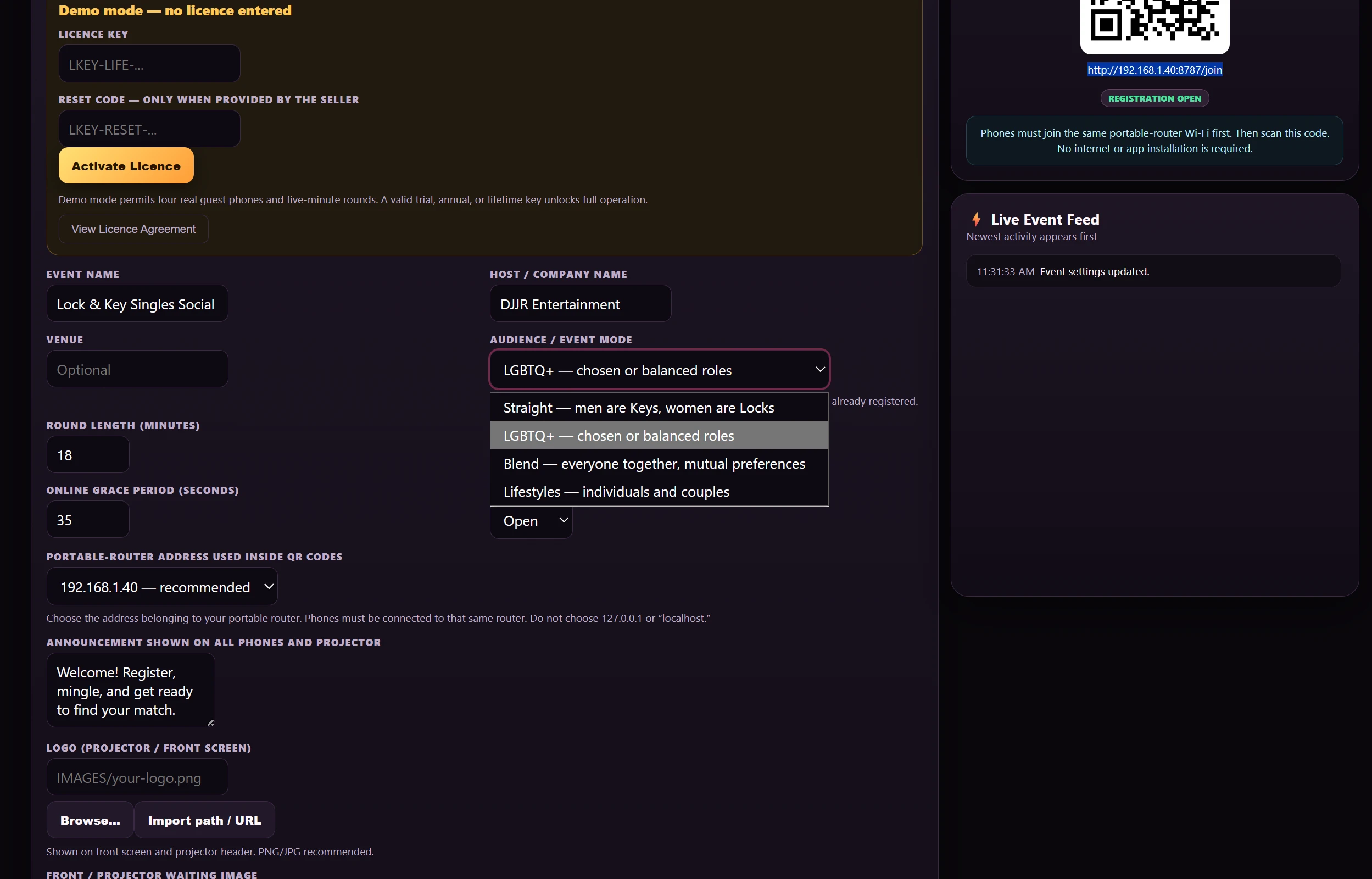Choose LGBTQ+ — chosen or balanced roles option
This screenshot has height=879, width=1372.
(659, 436)
